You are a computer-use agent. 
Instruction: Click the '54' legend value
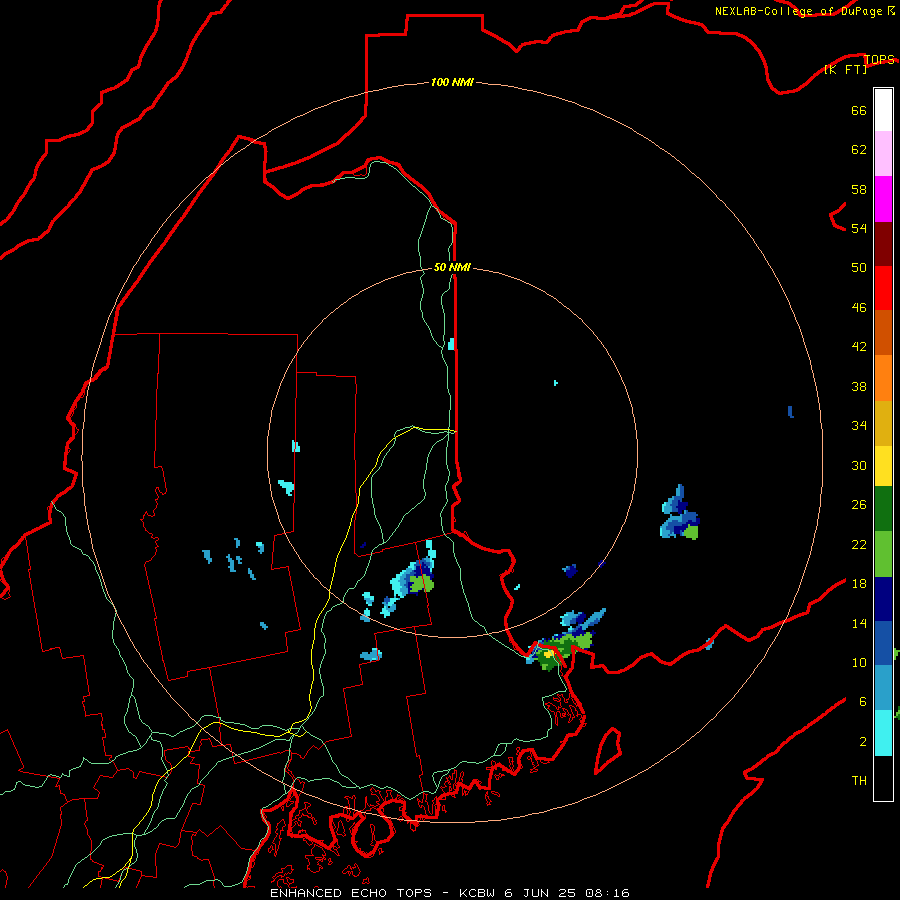[x=859, y=228]
